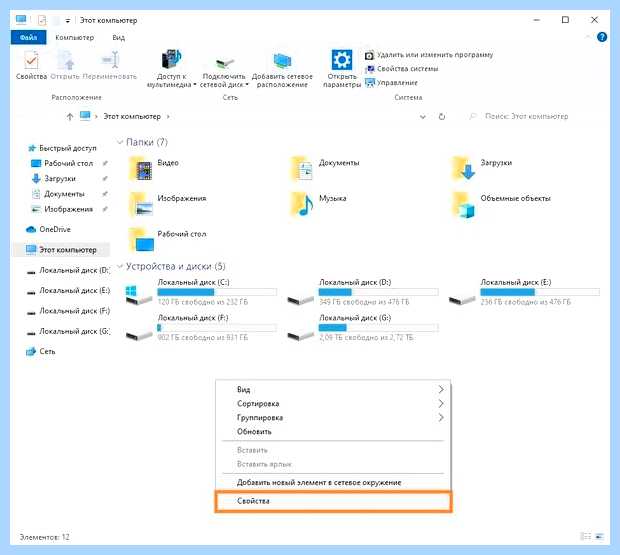Select Локальный диск (F:) in navigation pane

click(68, 311)
